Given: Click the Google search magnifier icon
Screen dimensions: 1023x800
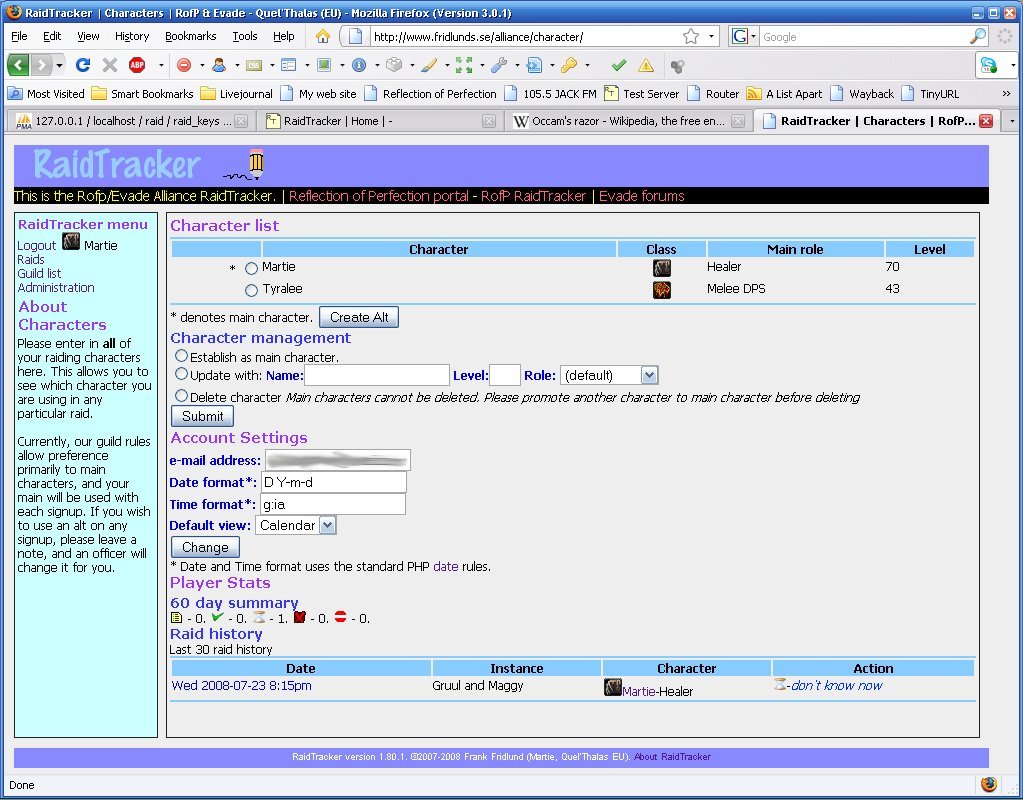Looking at the screenshot, I should (978, 36).
